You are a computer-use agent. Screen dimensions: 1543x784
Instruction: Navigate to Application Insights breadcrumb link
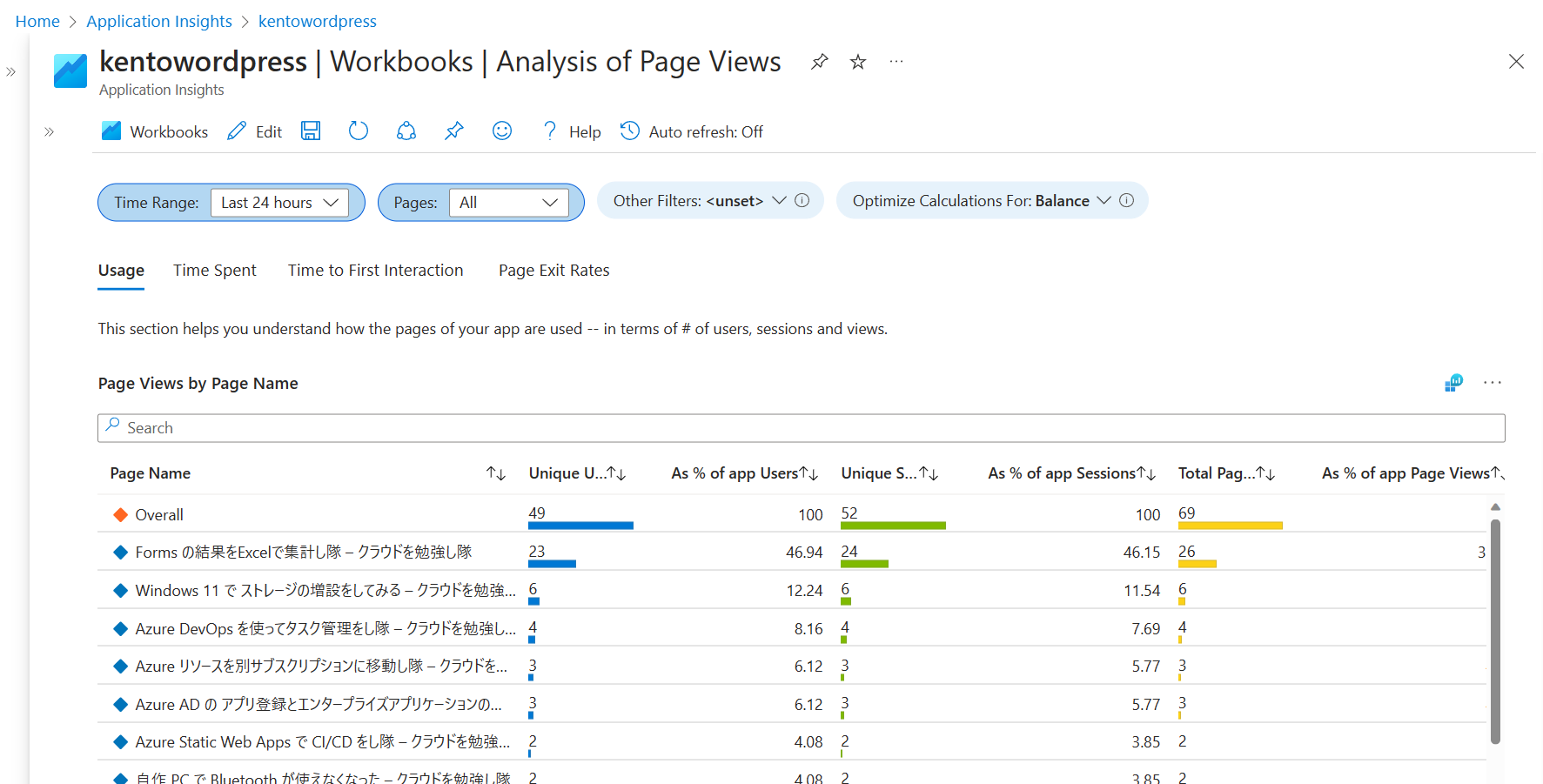[159, 21]
